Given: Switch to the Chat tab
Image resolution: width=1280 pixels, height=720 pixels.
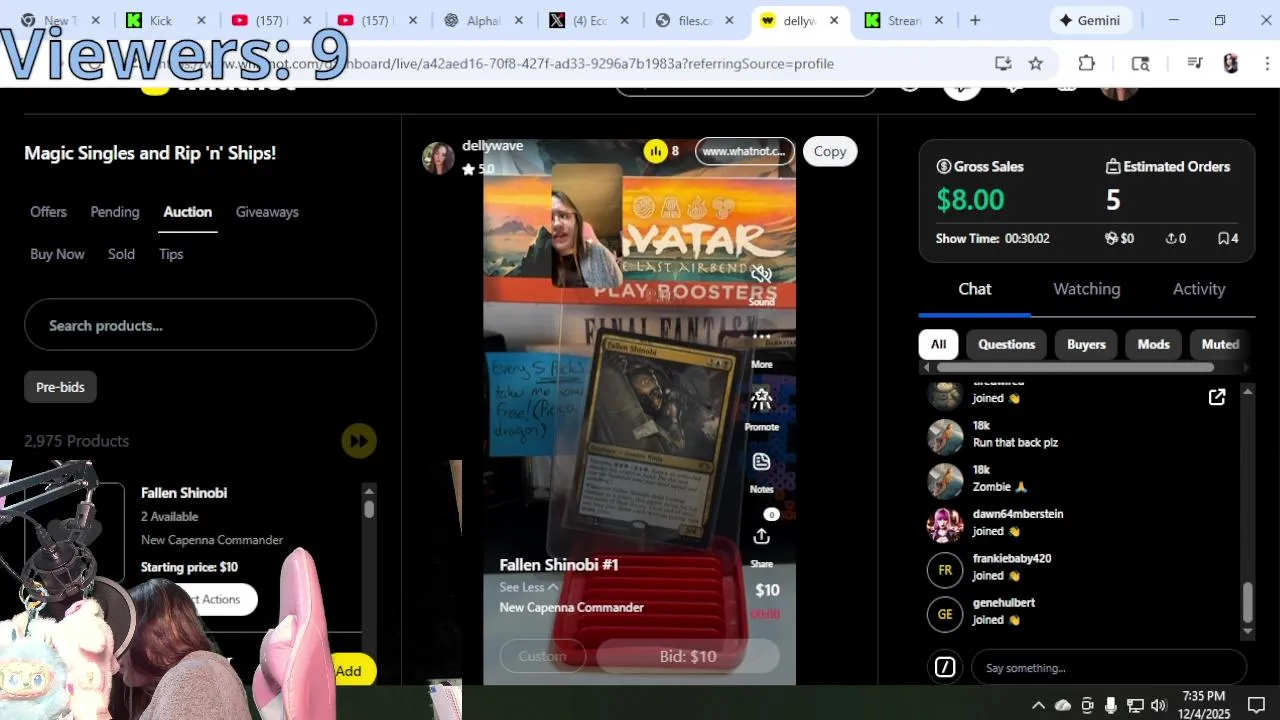Looking at the screenshot, I should [x=975, y=289].
